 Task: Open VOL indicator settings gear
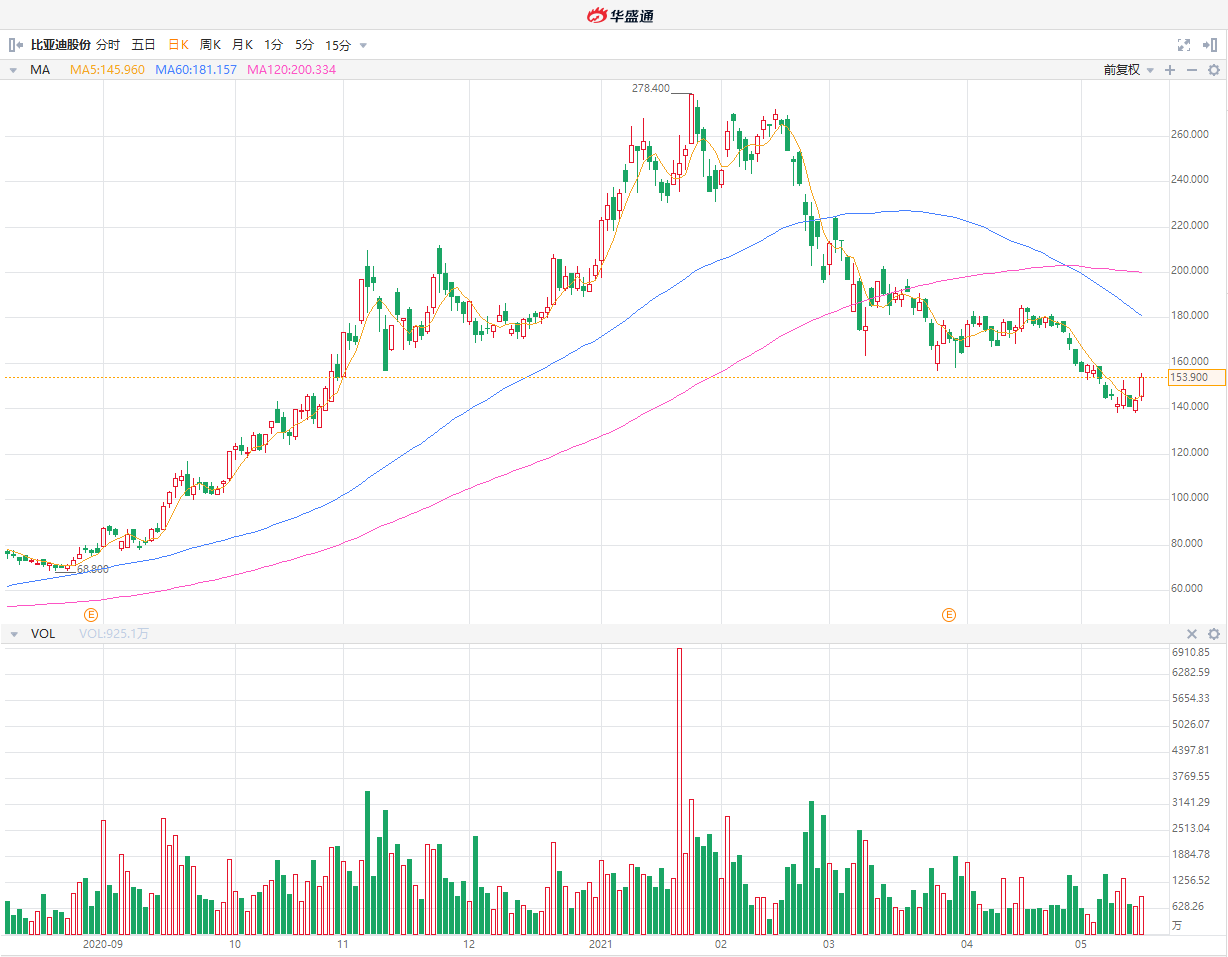[x=1214, y=634]
